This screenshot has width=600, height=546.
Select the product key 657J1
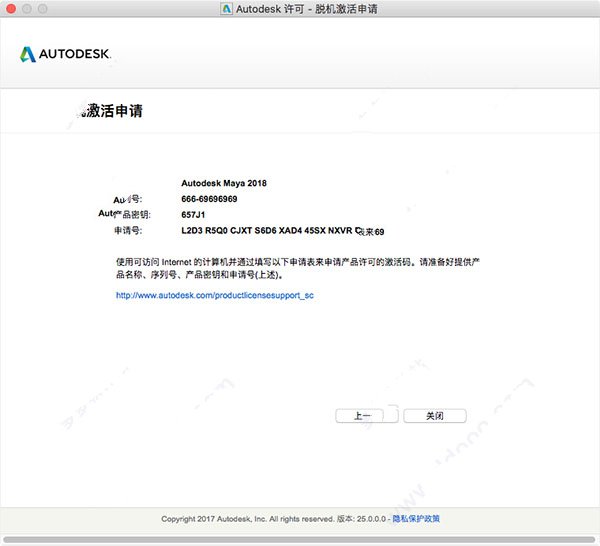(193, 215)
